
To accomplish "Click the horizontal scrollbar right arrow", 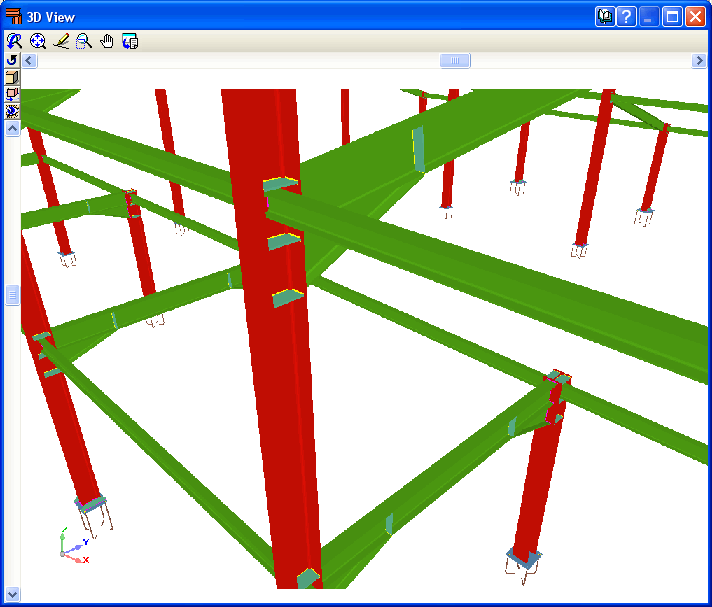I will (699, 60).
